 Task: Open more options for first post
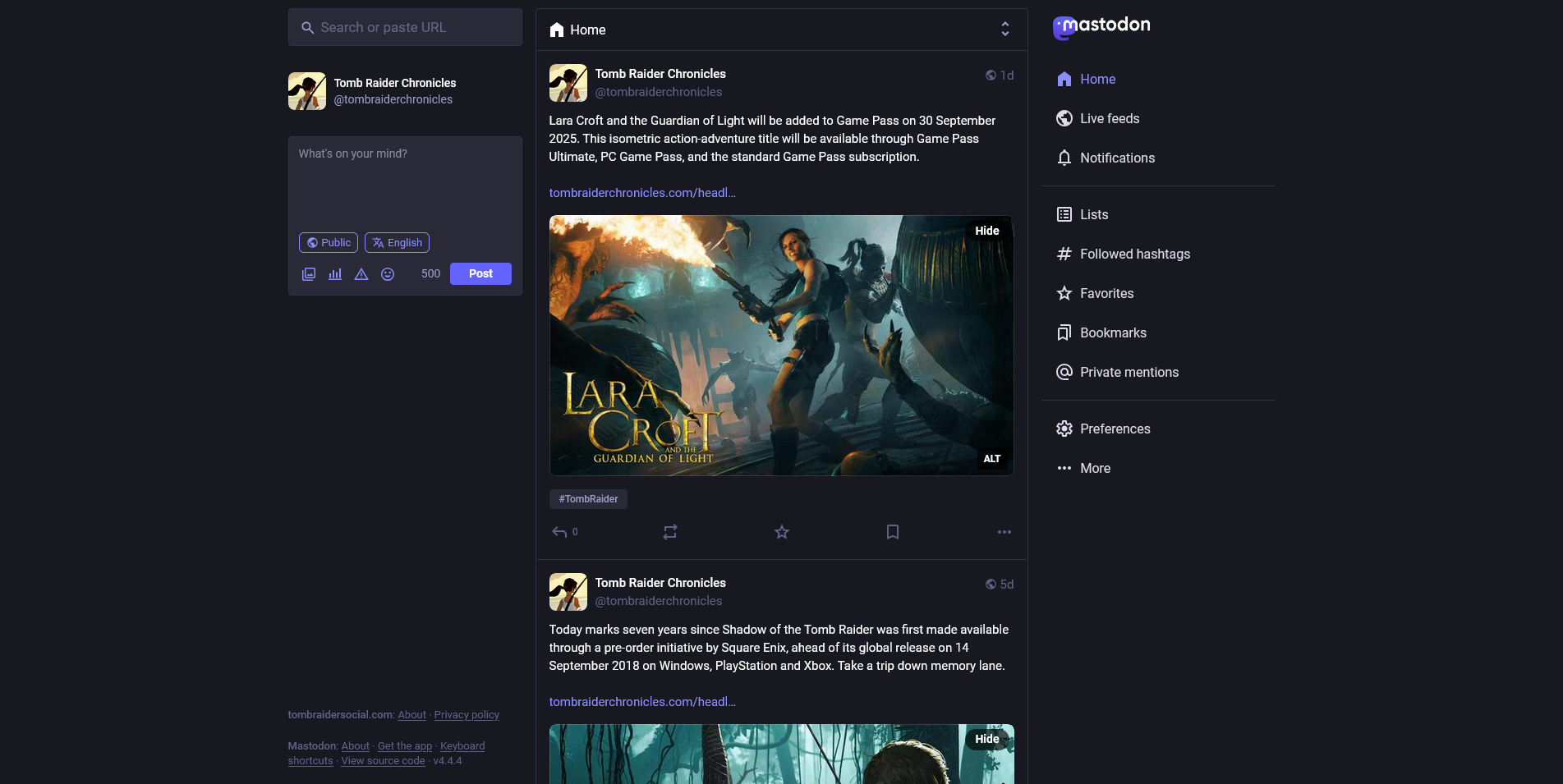click(x=1004, y=532)
